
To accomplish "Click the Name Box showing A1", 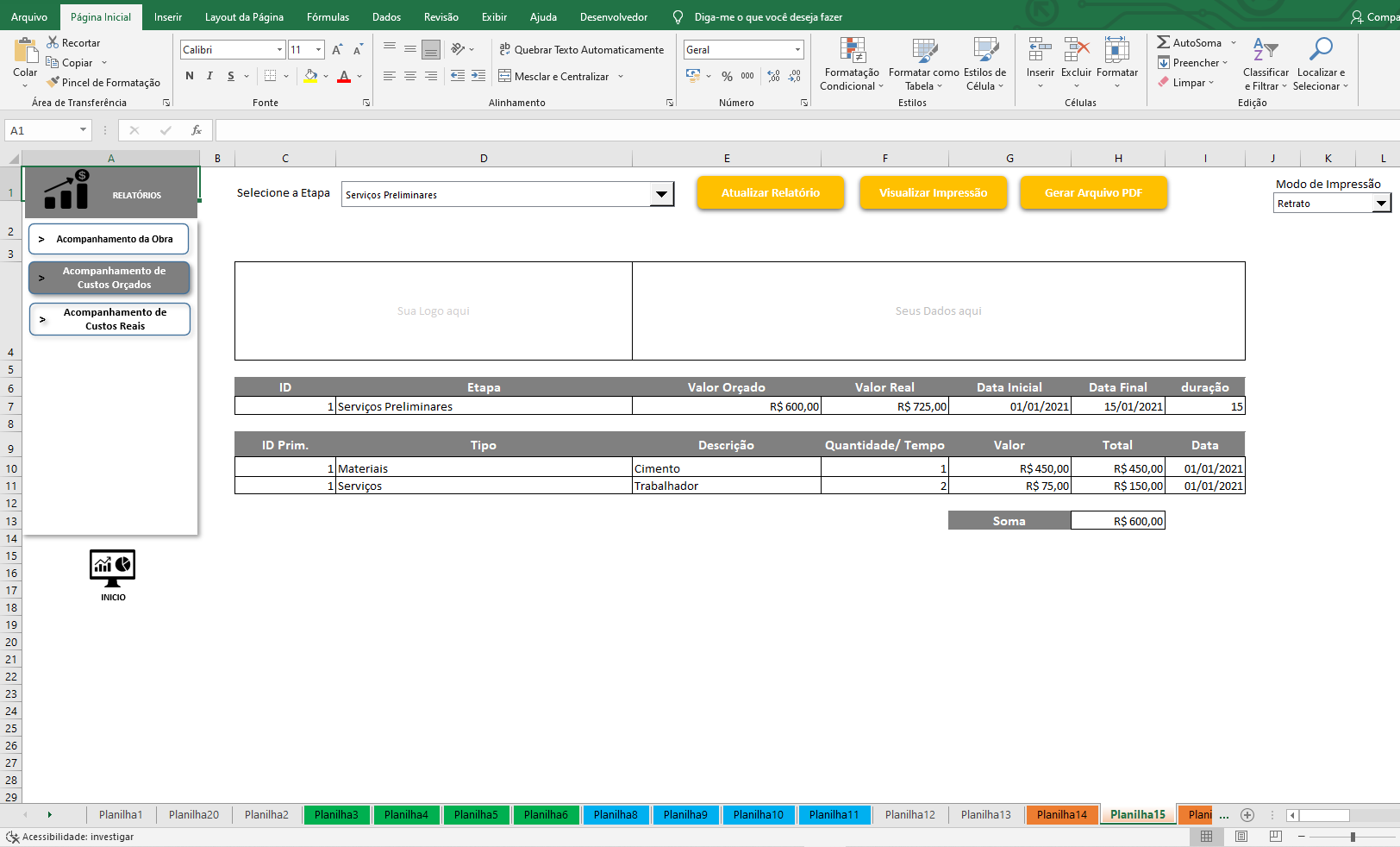I will (x=43, y=130).
